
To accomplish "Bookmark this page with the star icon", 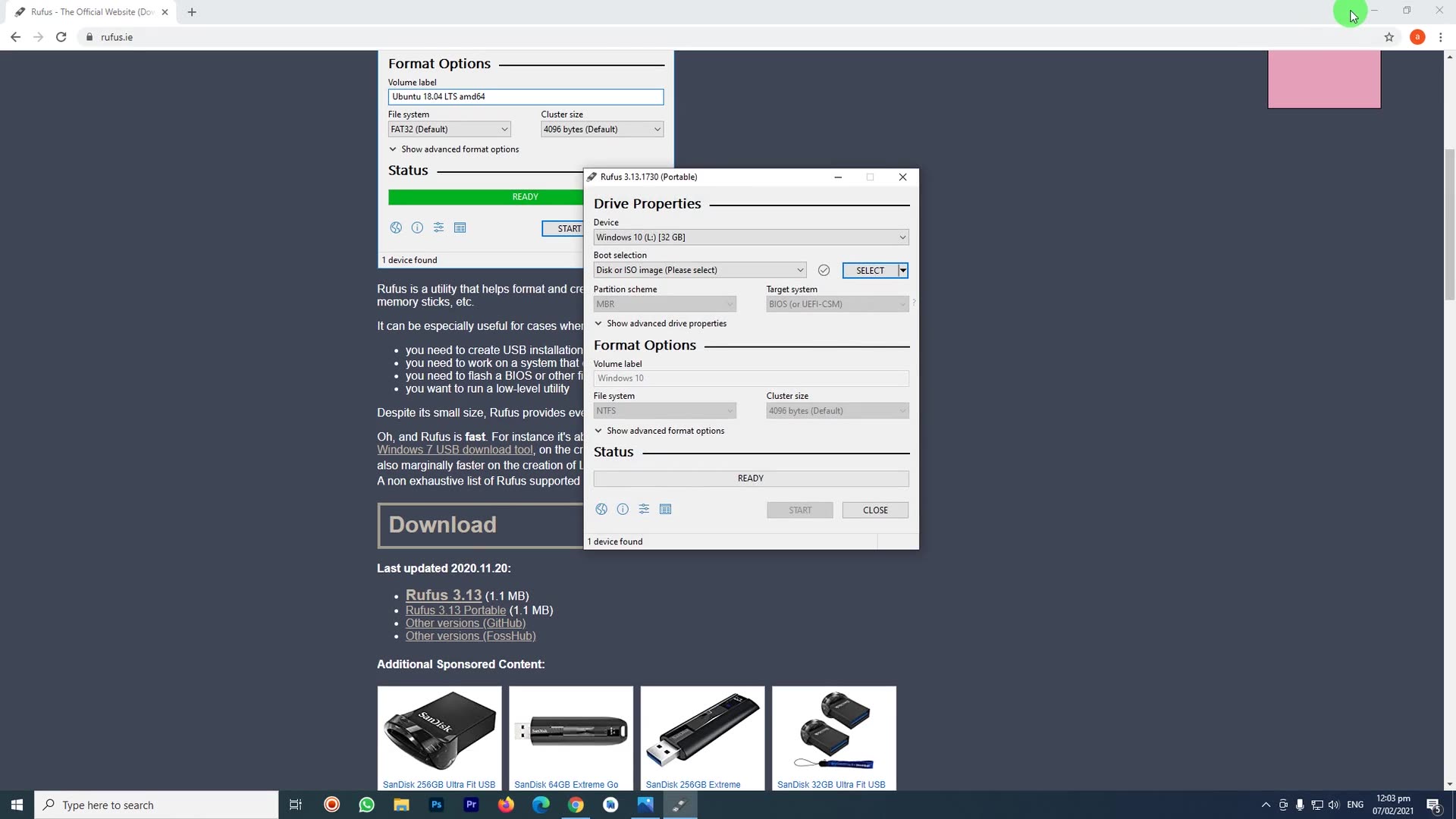I will coord(1389,37).
